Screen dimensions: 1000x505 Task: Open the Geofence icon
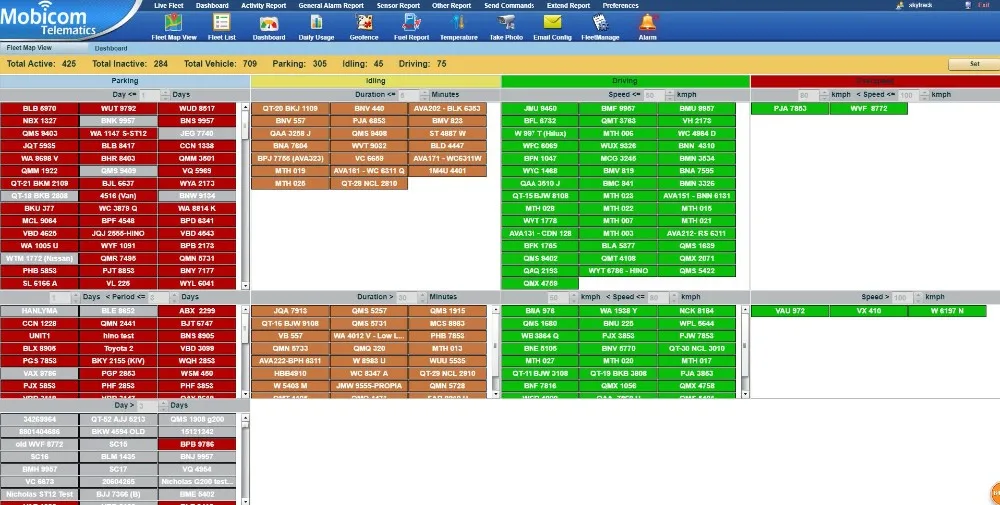364,27
